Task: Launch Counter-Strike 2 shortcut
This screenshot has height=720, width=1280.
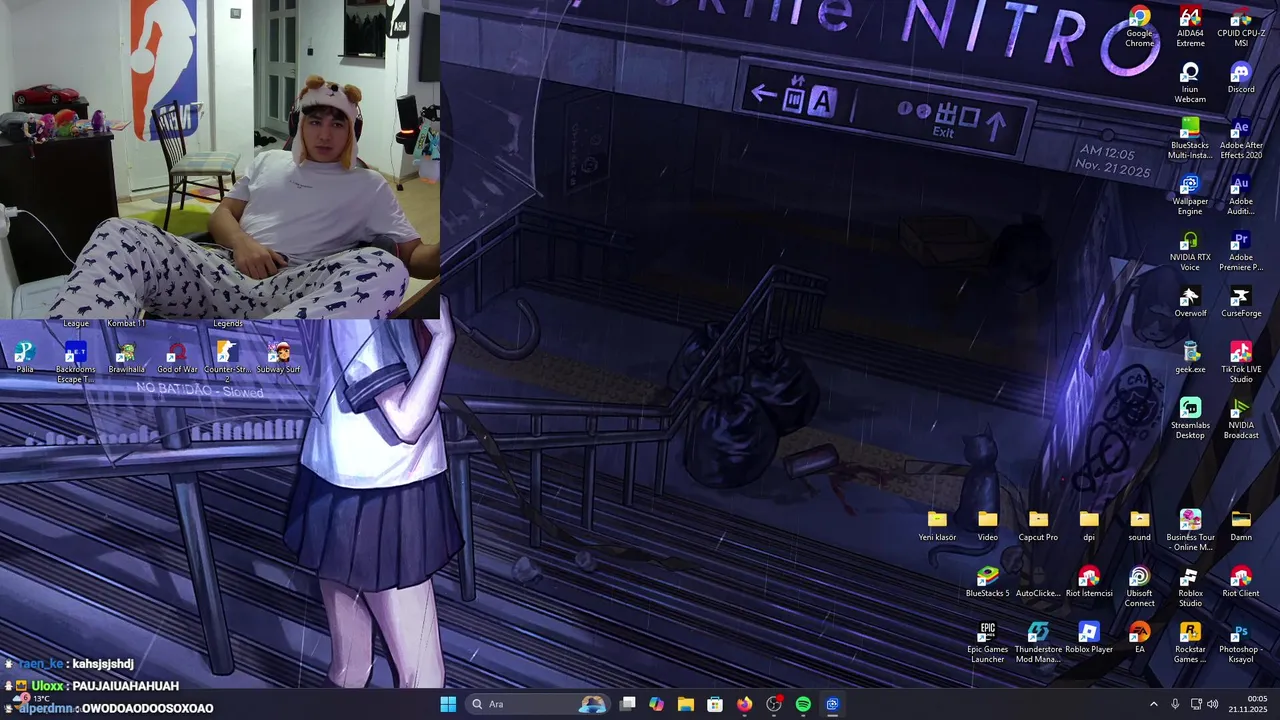Action: coord(227,363)
